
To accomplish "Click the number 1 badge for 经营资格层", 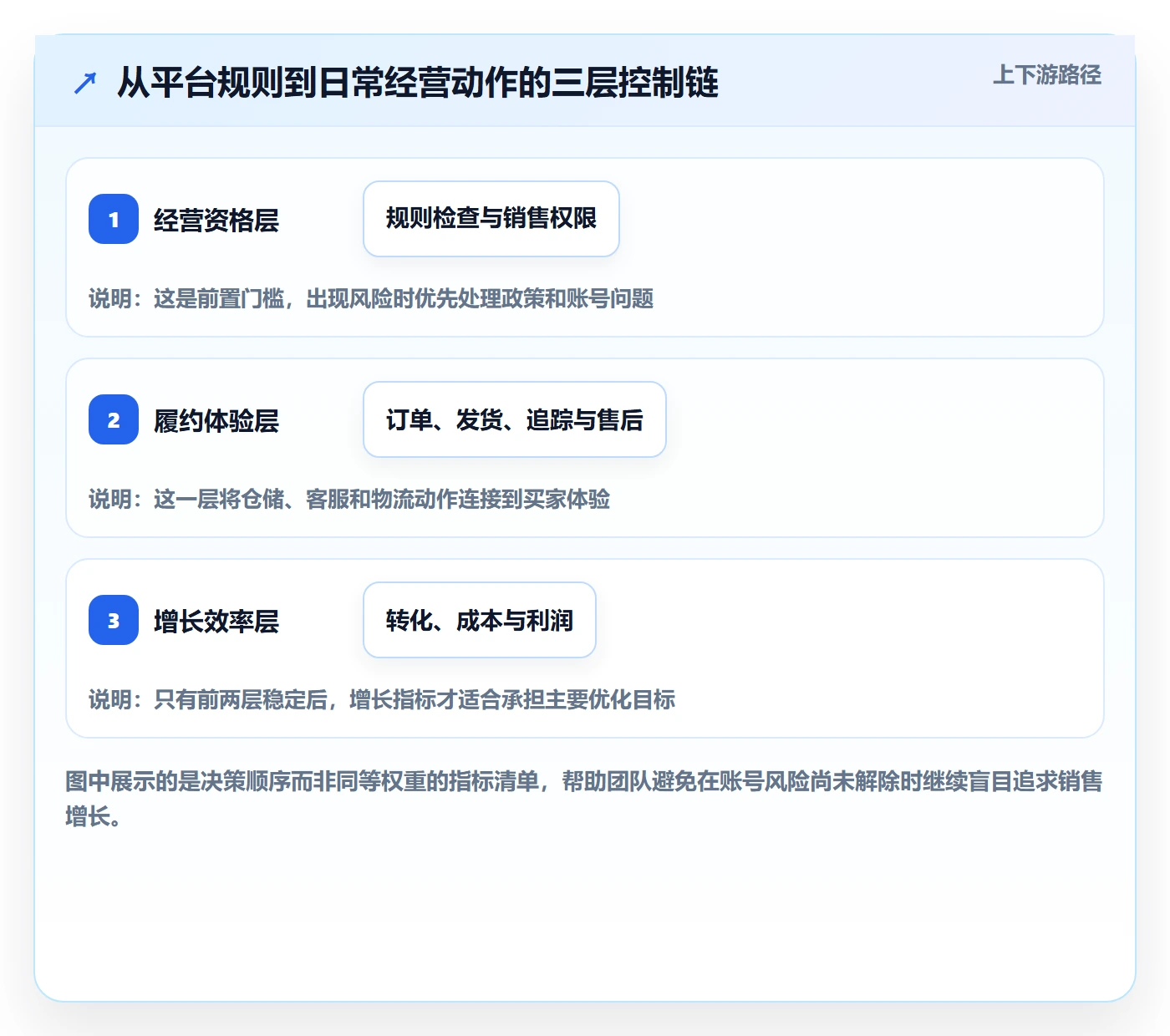I will (114, 219).
